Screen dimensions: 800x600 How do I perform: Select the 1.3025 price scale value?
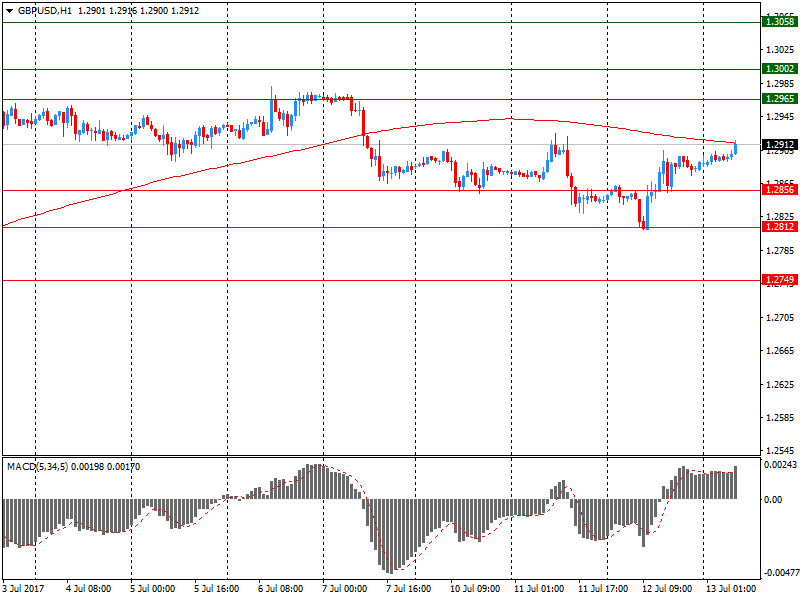click(x=780, y=49)
